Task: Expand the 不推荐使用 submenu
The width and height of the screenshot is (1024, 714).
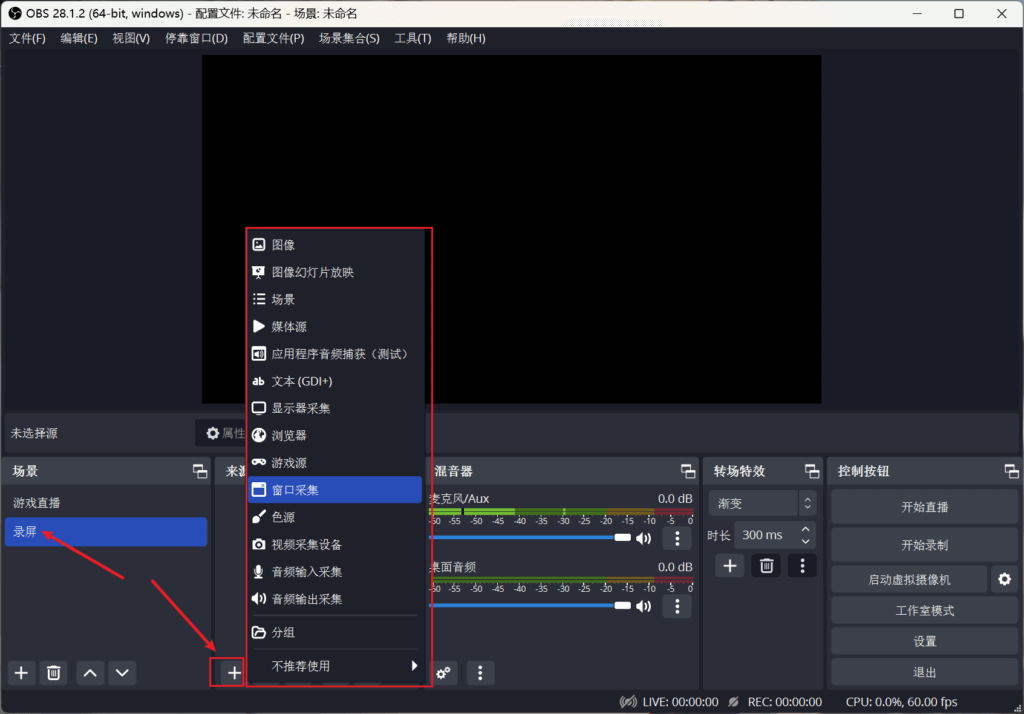Action: [334, 666]
